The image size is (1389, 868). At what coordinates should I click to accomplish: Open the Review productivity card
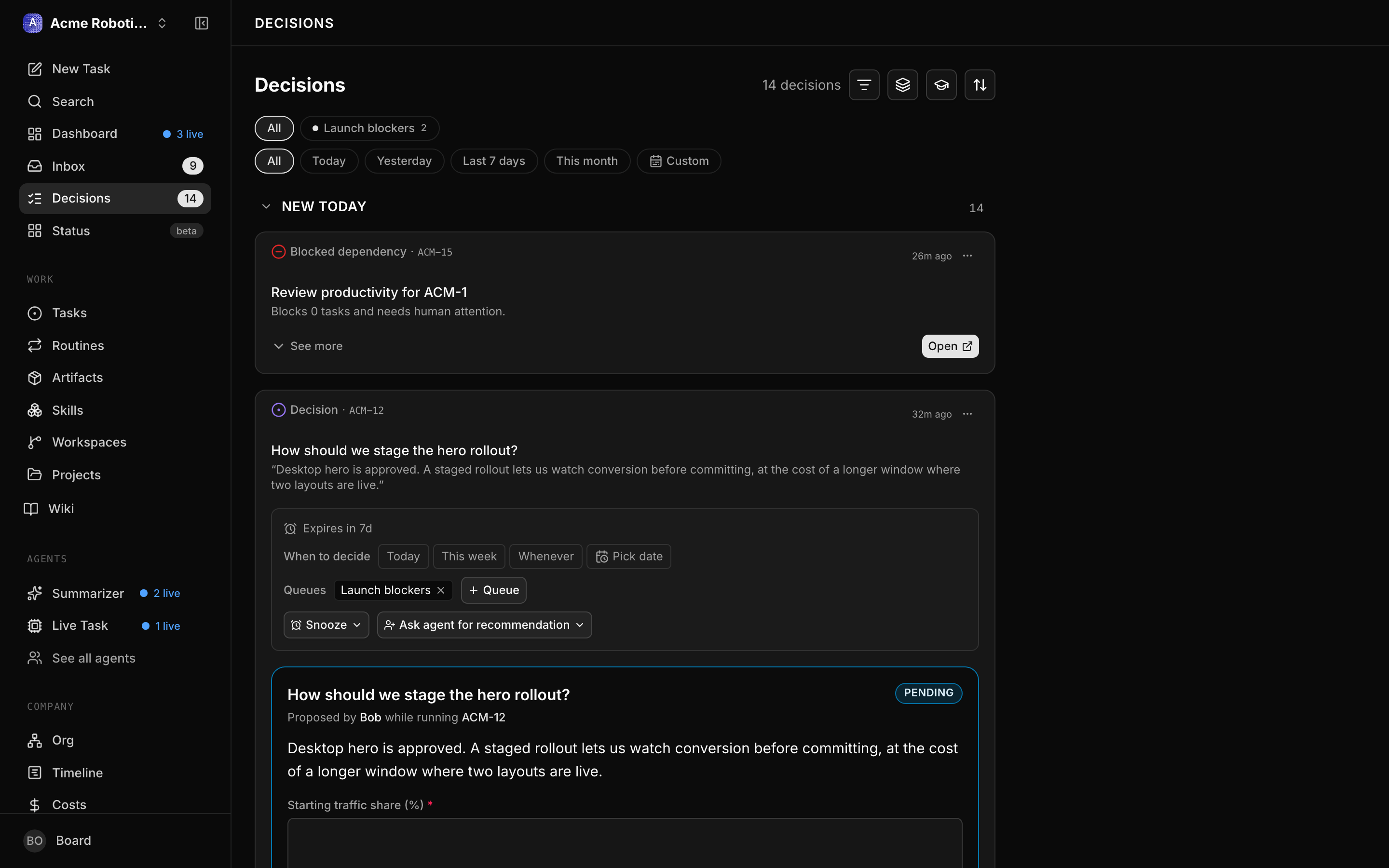(x=950, y=346)
